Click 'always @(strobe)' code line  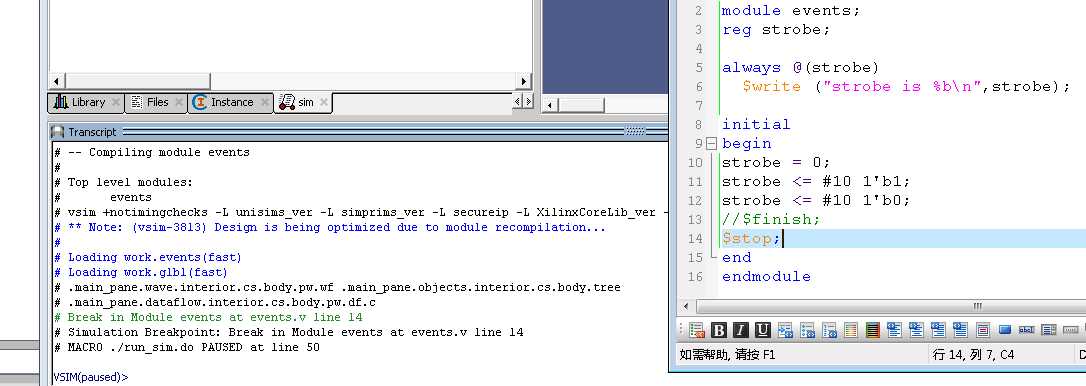(800, 68)
